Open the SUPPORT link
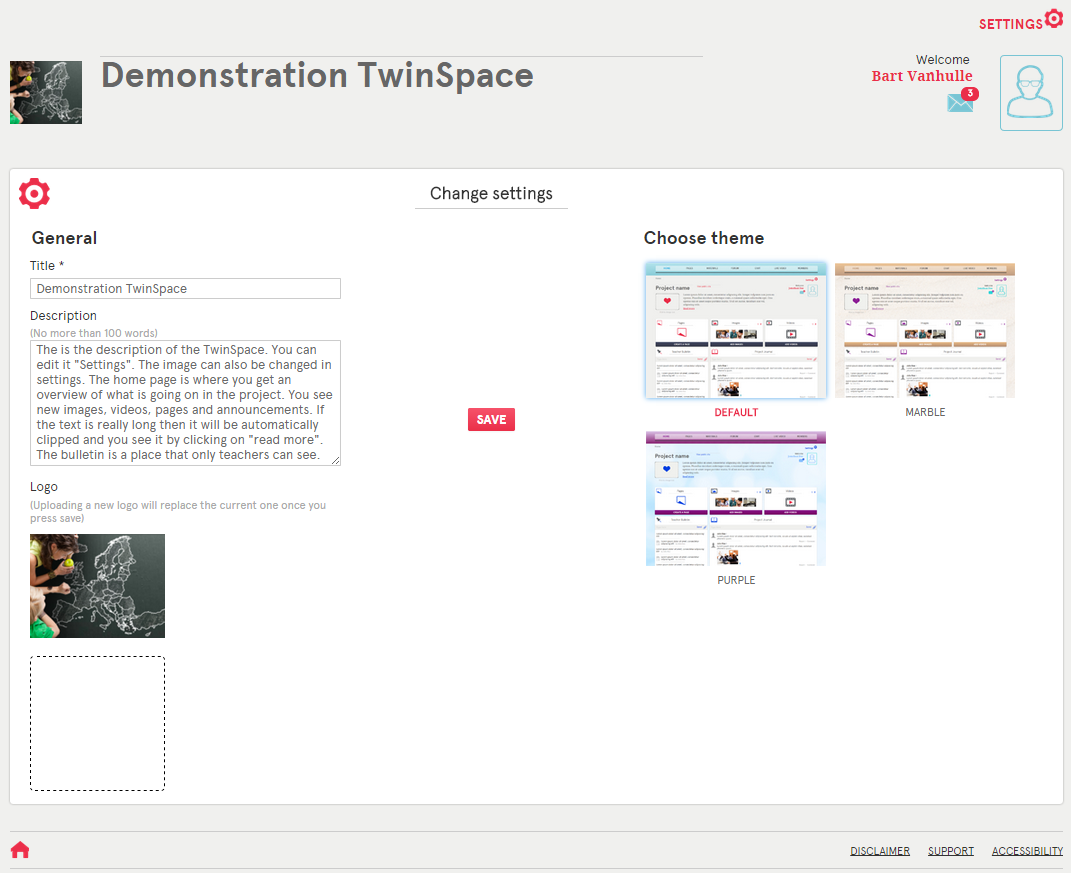This screenshot has height=873, width=1071. (951, 850)
